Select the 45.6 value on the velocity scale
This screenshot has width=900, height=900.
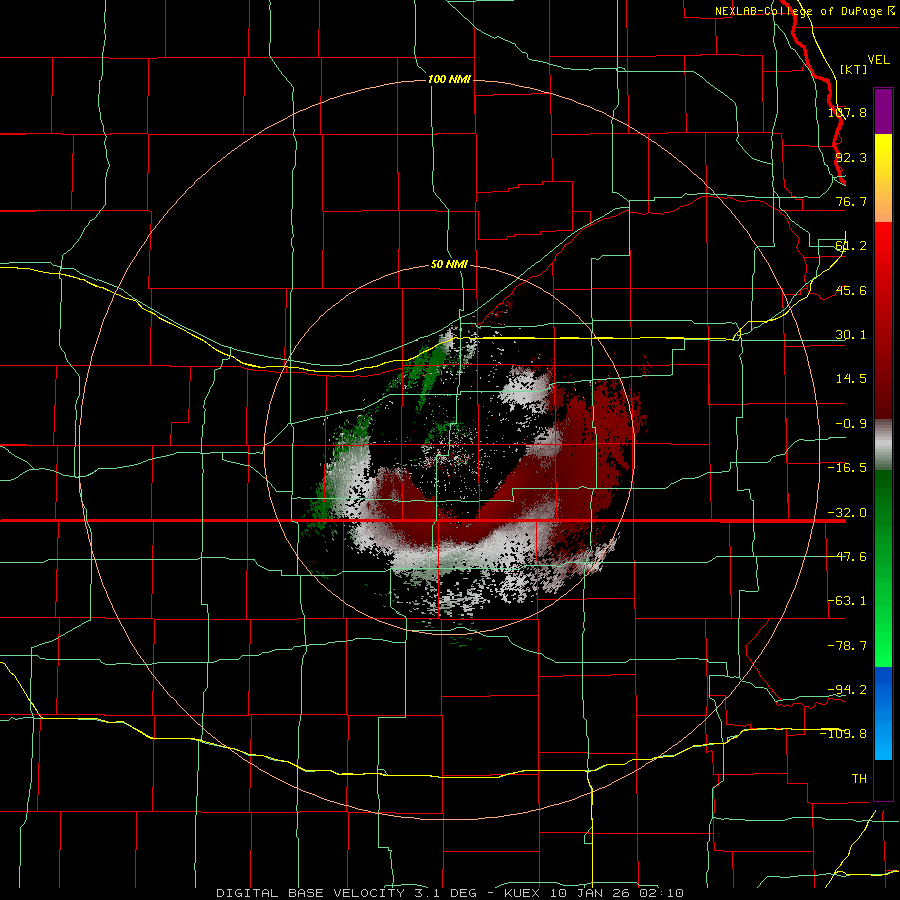(x=851, y=290)
